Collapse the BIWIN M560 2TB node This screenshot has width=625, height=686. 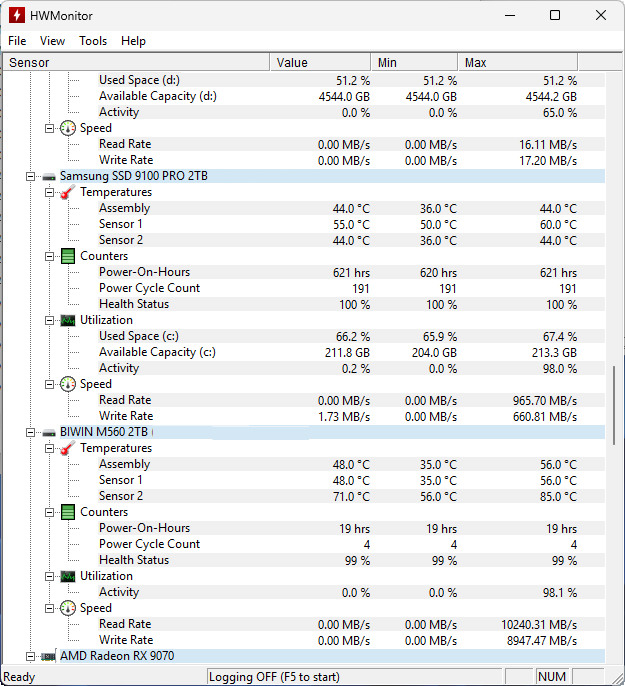[30, 432]
